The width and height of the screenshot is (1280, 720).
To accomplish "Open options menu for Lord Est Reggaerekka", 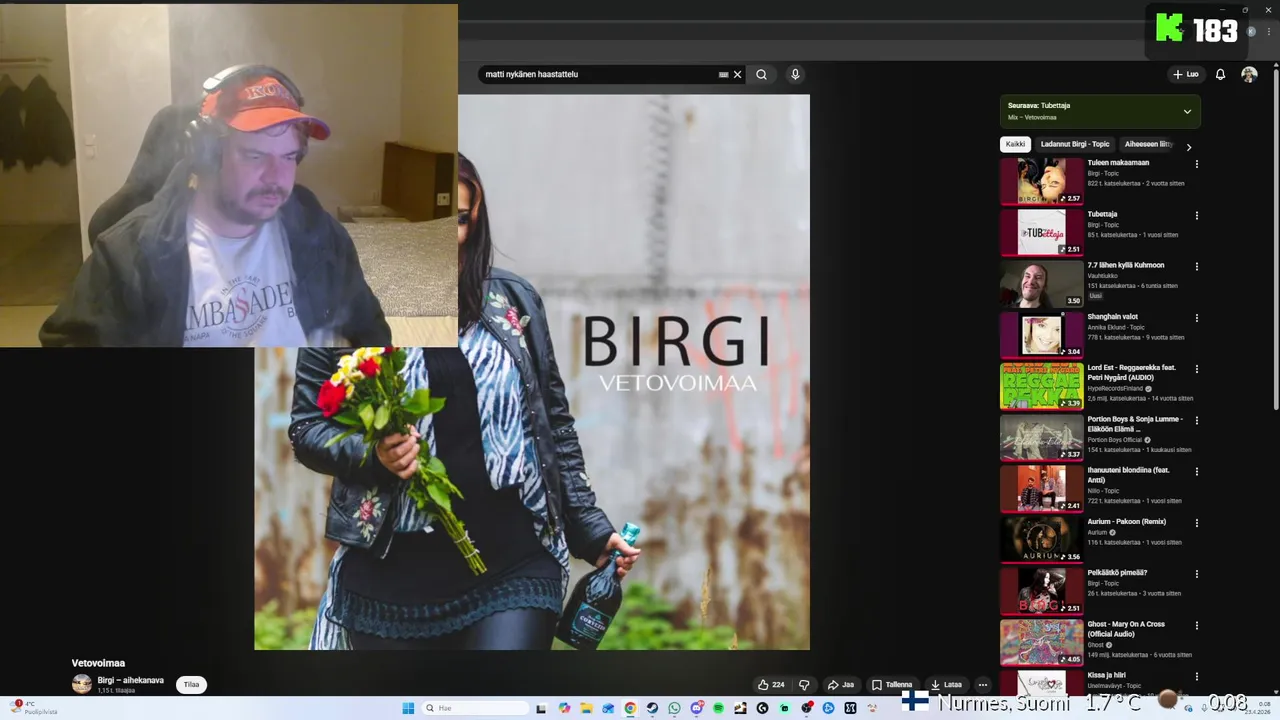I will click(1196, 369).
